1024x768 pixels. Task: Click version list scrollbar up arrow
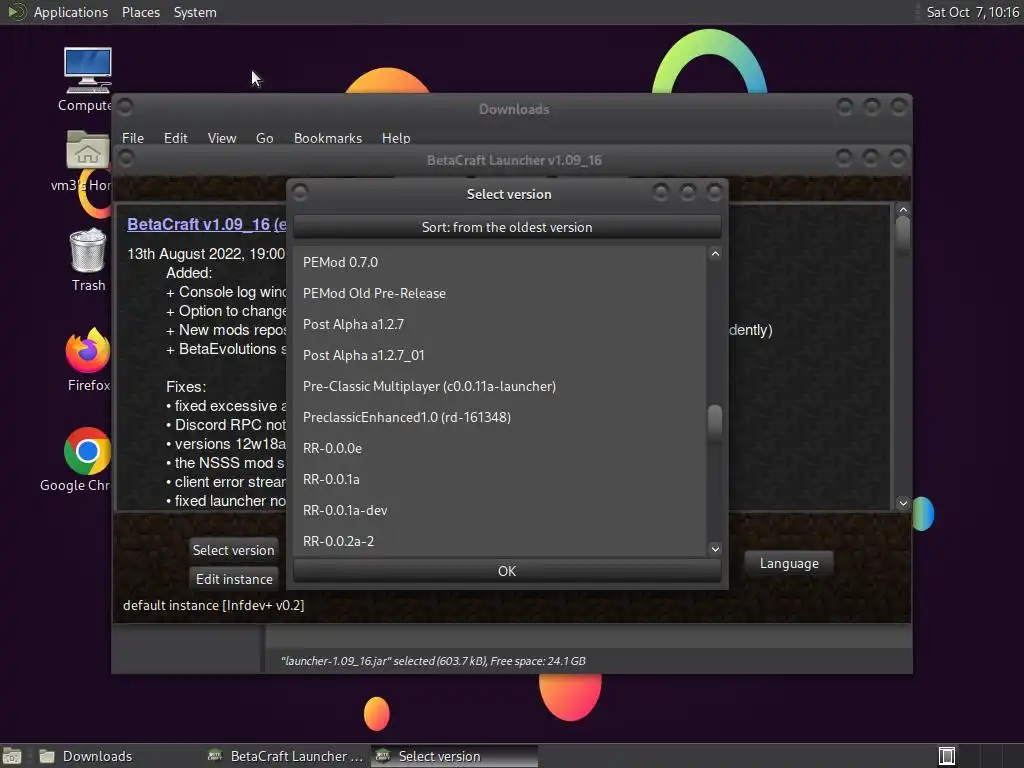pyautogui.click(x=715, y=254)
